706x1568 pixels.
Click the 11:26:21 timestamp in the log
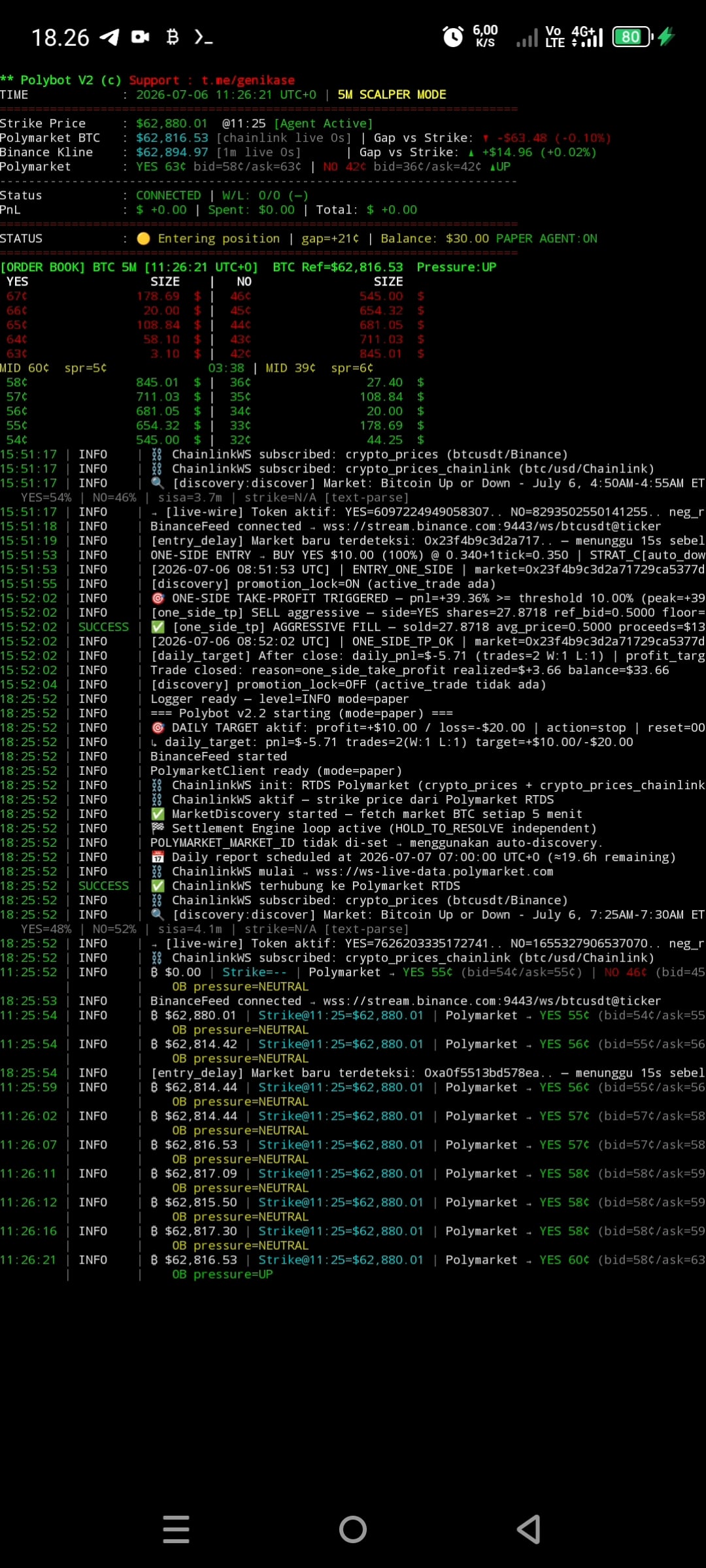[28, 1260]
